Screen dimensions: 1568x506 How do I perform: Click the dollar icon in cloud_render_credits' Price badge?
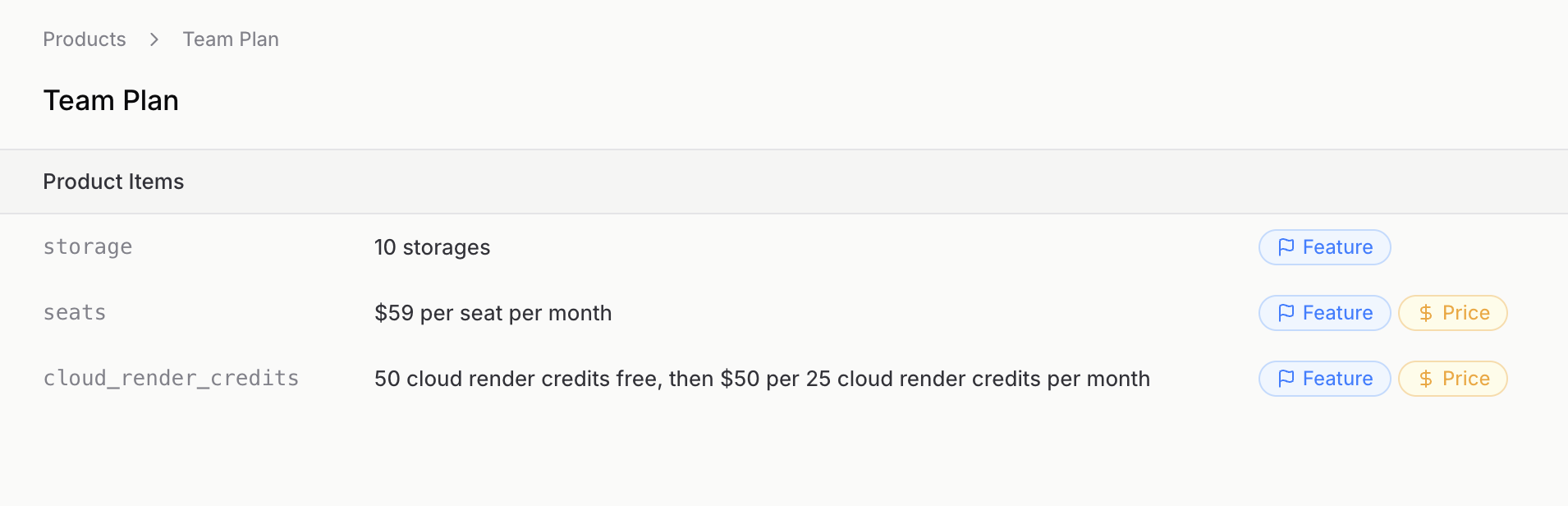pos(1425,379)
